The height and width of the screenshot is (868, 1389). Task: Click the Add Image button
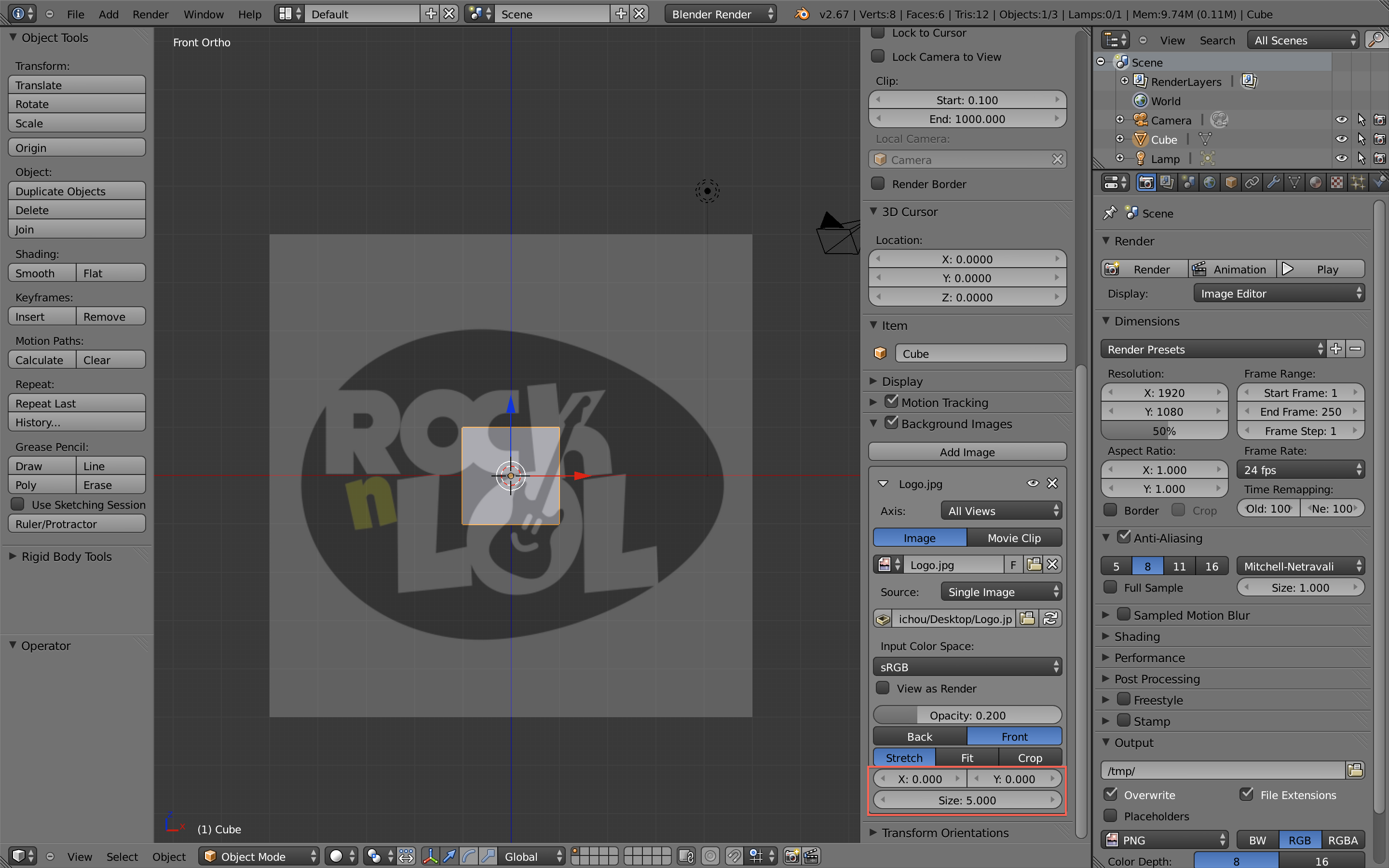point(967,452)
